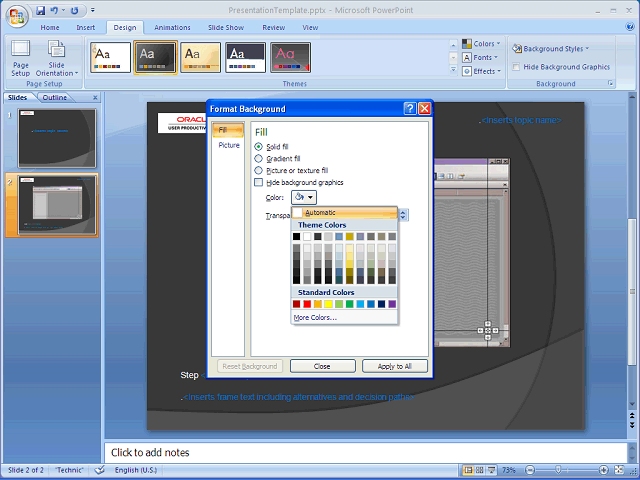Expand the Themes gallery

[453, 70]
